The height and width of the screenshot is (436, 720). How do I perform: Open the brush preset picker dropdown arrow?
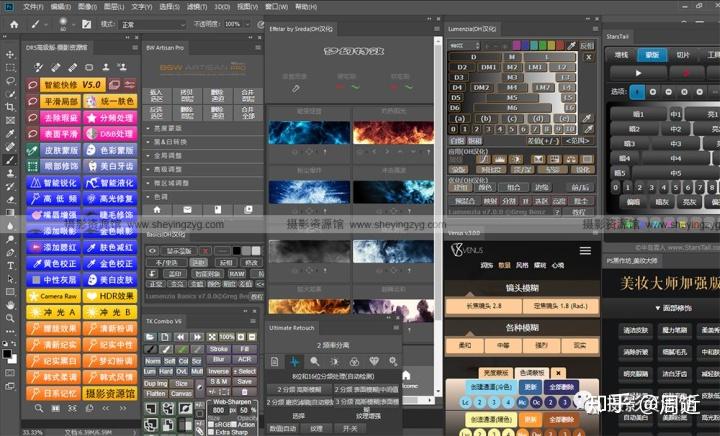tap(74, 24)
